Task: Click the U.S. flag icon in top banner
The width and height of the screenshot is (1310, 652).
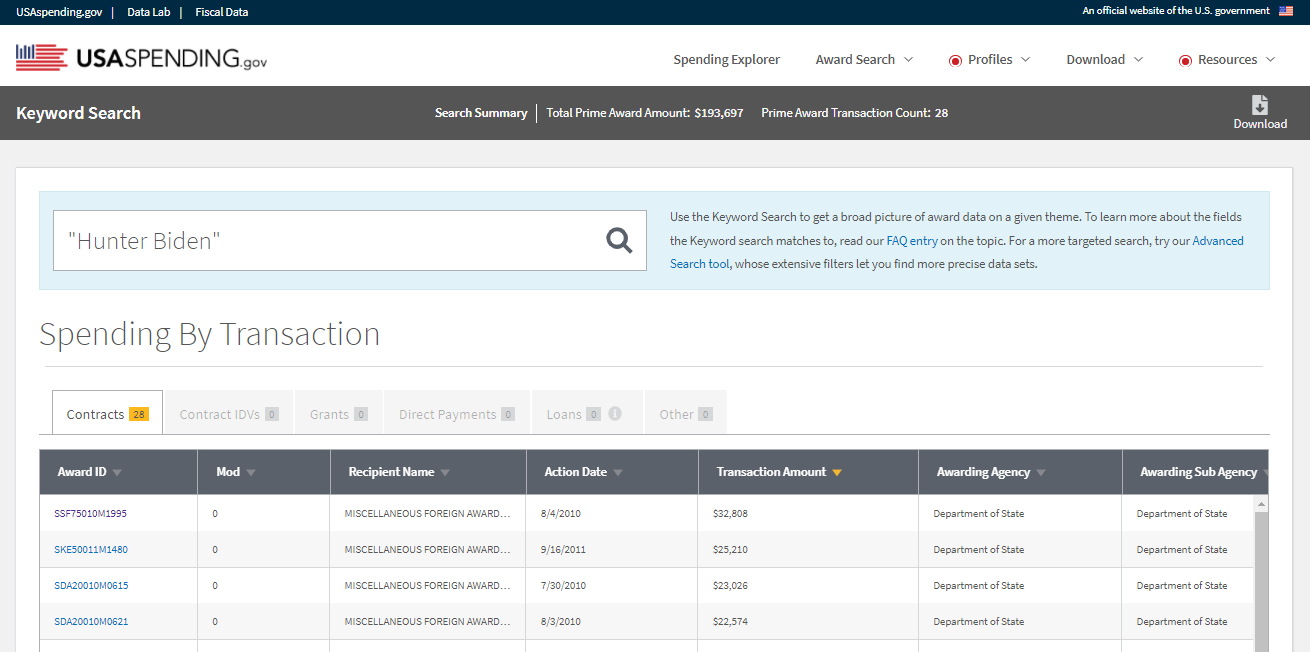Action: click(x=1286, y=11)
